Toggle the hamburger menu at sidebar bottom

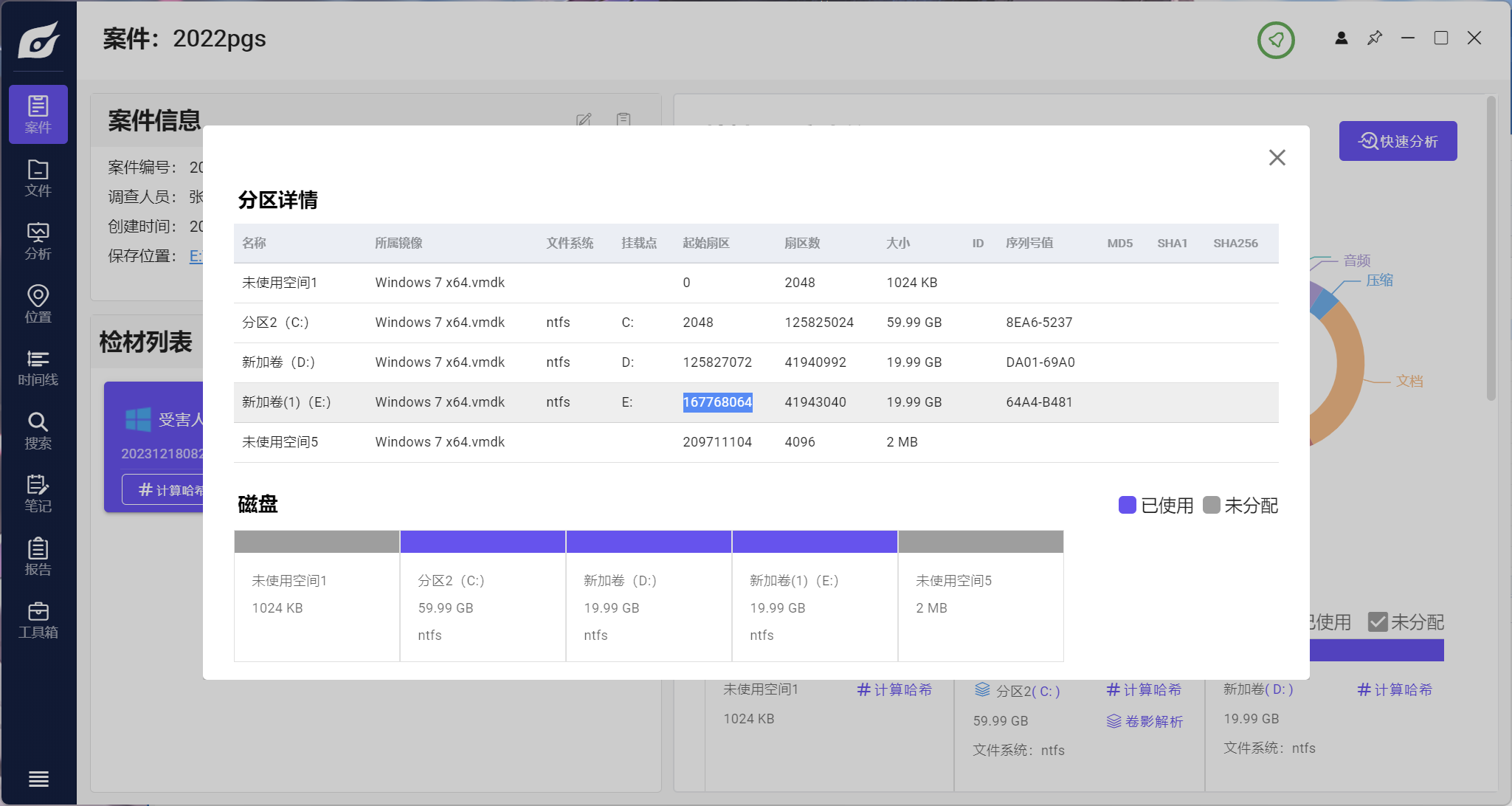pos(38,779)
